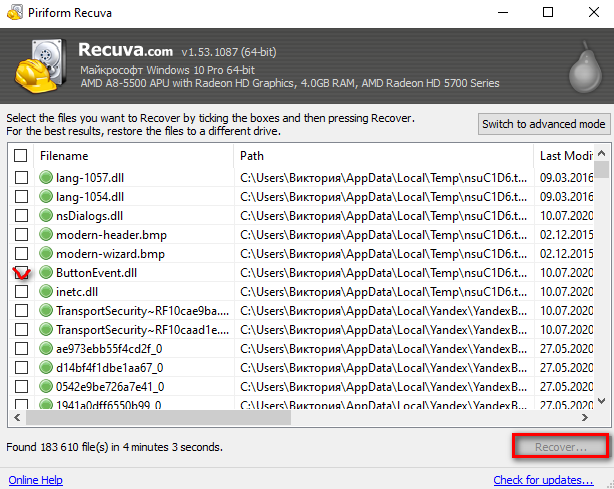Check the box for ae973ebb55f4cd2f_0
This screenshot has height=489, width=614.
pyautogui.click(x=22, y=348)
